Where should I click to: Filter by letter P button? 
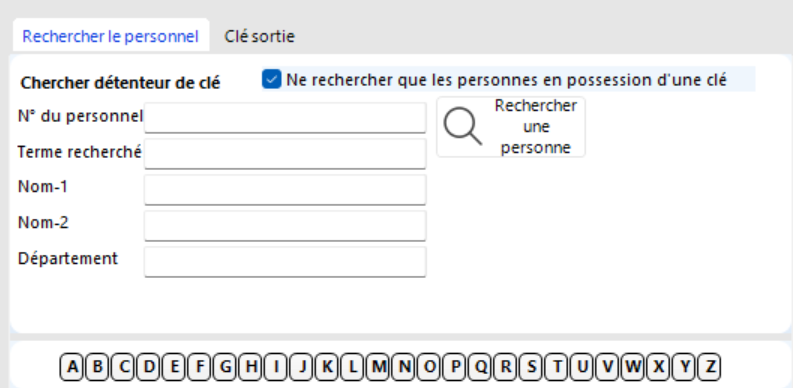tap(455, 367)
